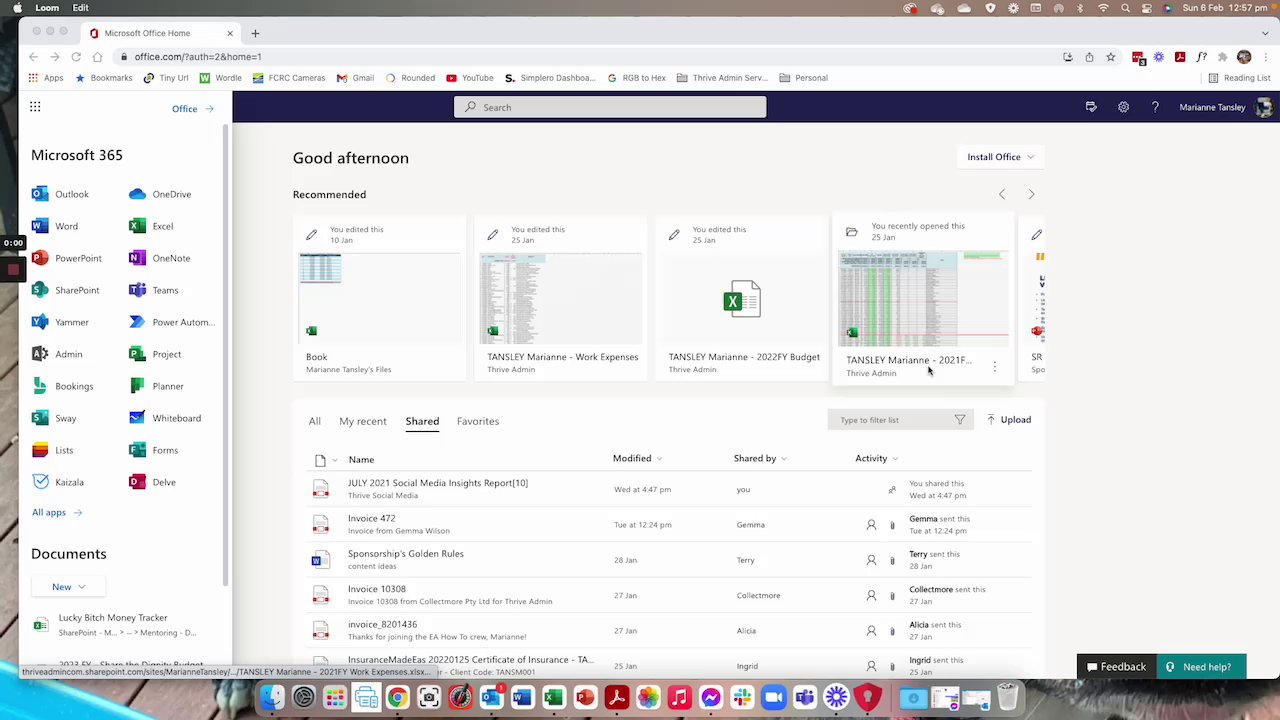
Task: Select the Shared tab
Action: [x=422, y=421]
